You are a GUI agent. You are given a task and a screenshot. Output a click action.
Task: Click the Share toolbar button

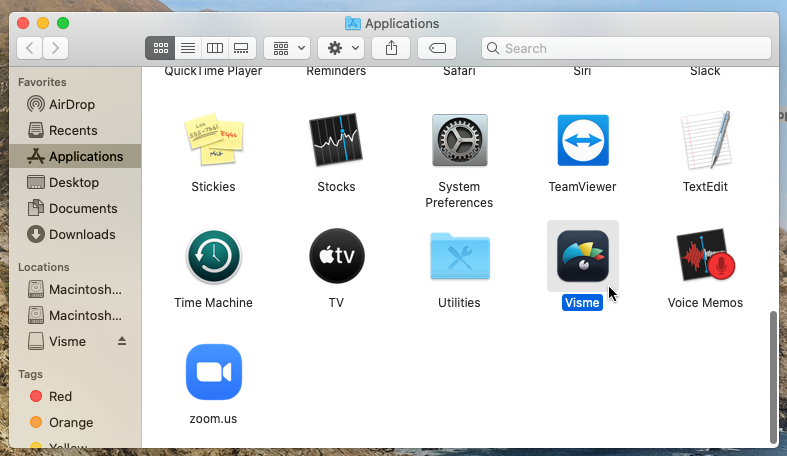pyautogui.click(x=391, y=48)
